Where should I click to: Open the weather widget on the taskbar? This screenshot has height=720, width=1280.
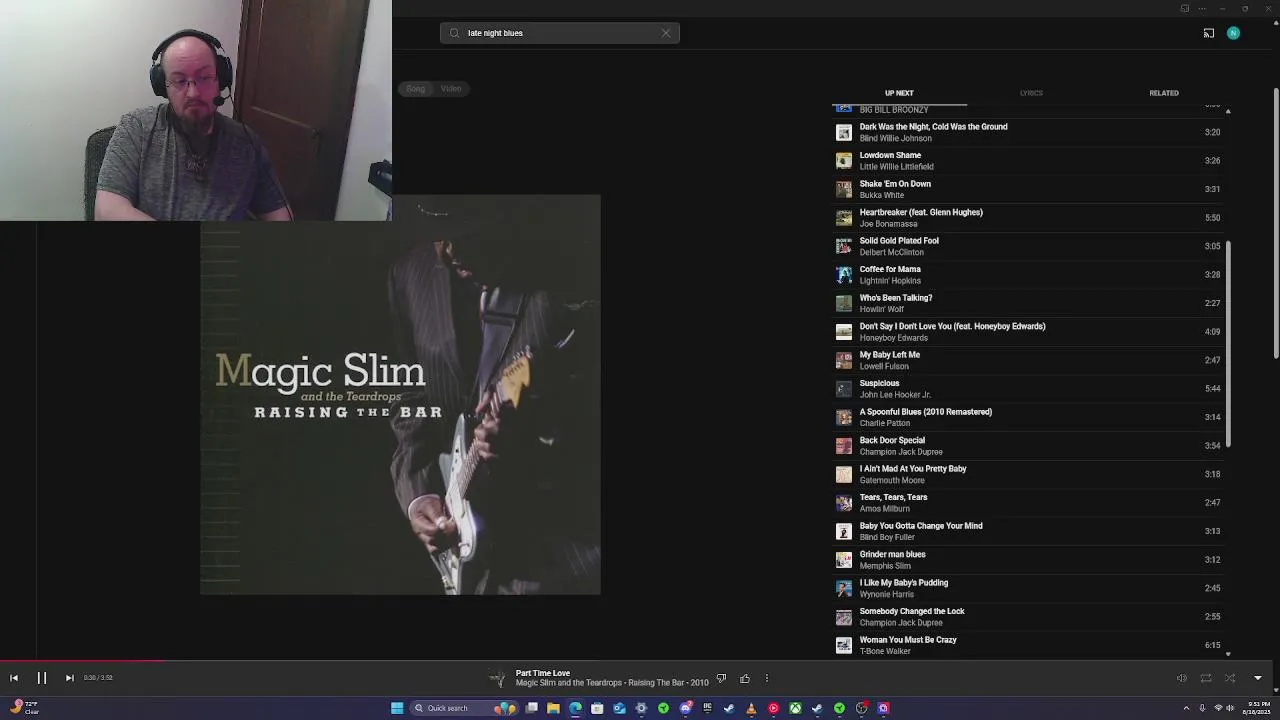pos(25,708)
